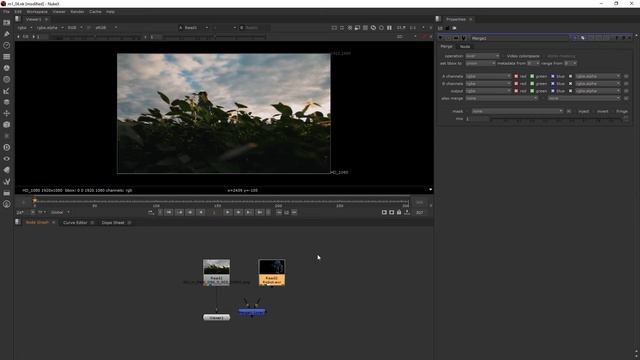Open the Furnace plugins toolbar icon
The width and height of the screenshot is (640, 360).
click(7, 204)
